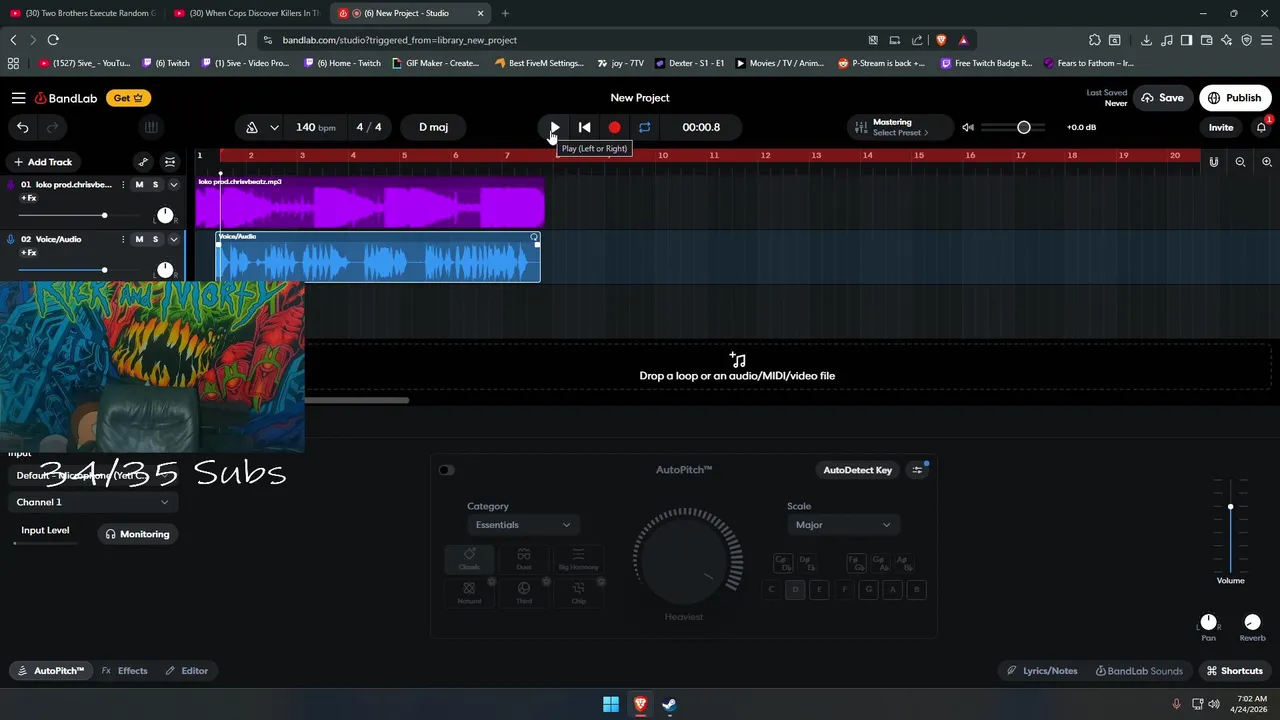Return to start with skip-back button
1280x720 pixels.
coord(585,127)
